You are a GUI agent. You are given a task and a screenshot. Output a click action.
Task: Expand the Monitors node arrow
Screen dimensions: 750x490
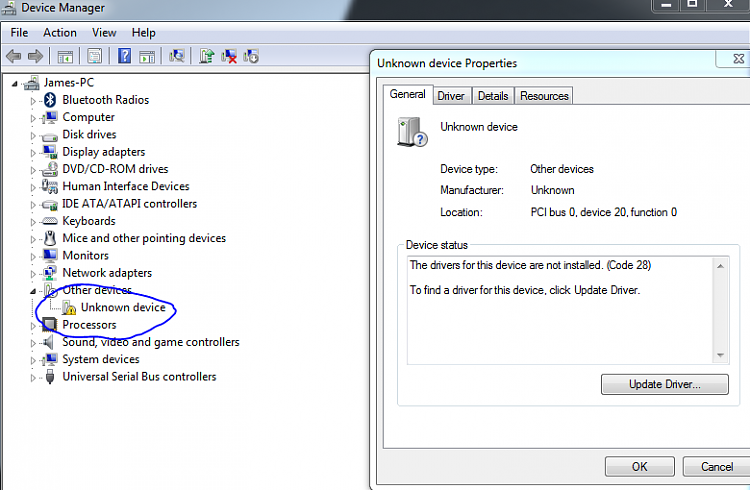33,256
